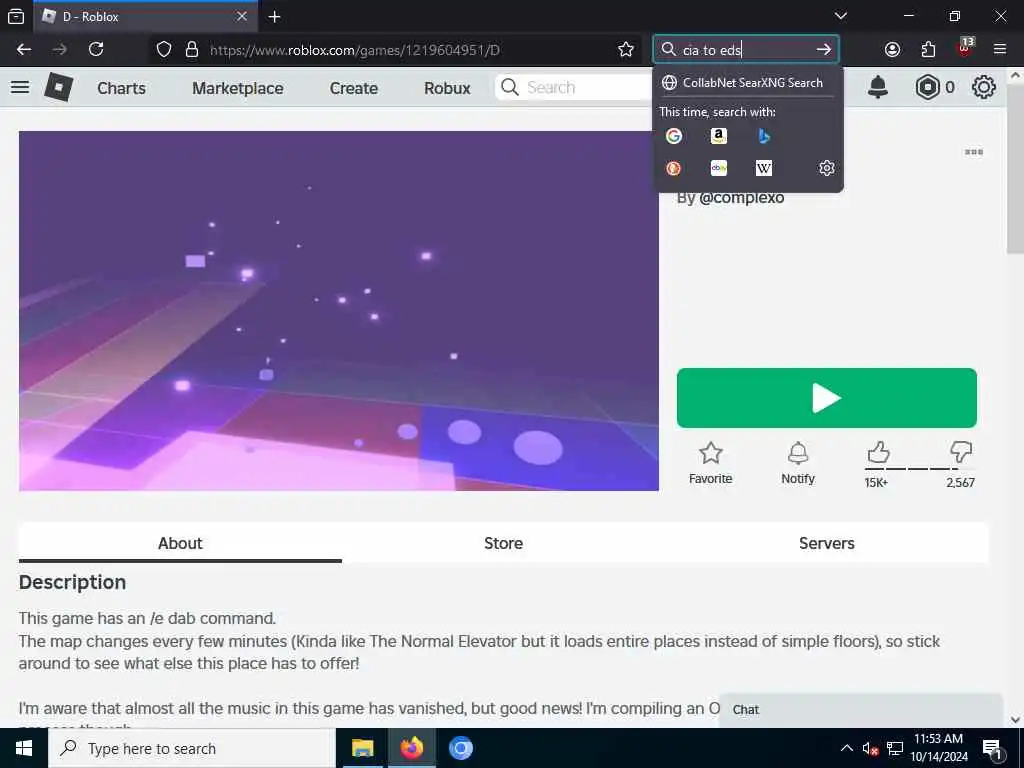The height and width of the screenshot is (768, 1024).
Task: Open a new tab with the plus button
Action: pyautogui.click(x=274, y=16)
